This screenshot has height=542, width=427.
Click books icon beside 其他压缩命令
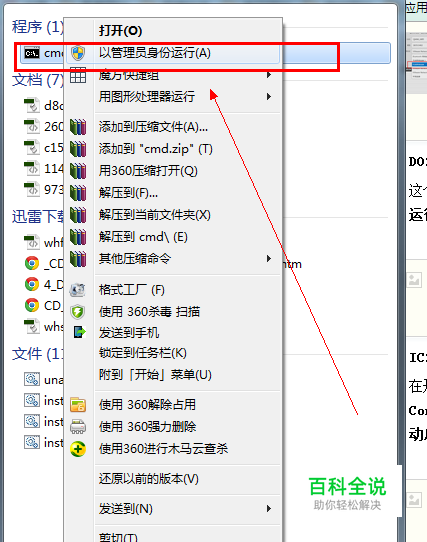coord(78,259)
